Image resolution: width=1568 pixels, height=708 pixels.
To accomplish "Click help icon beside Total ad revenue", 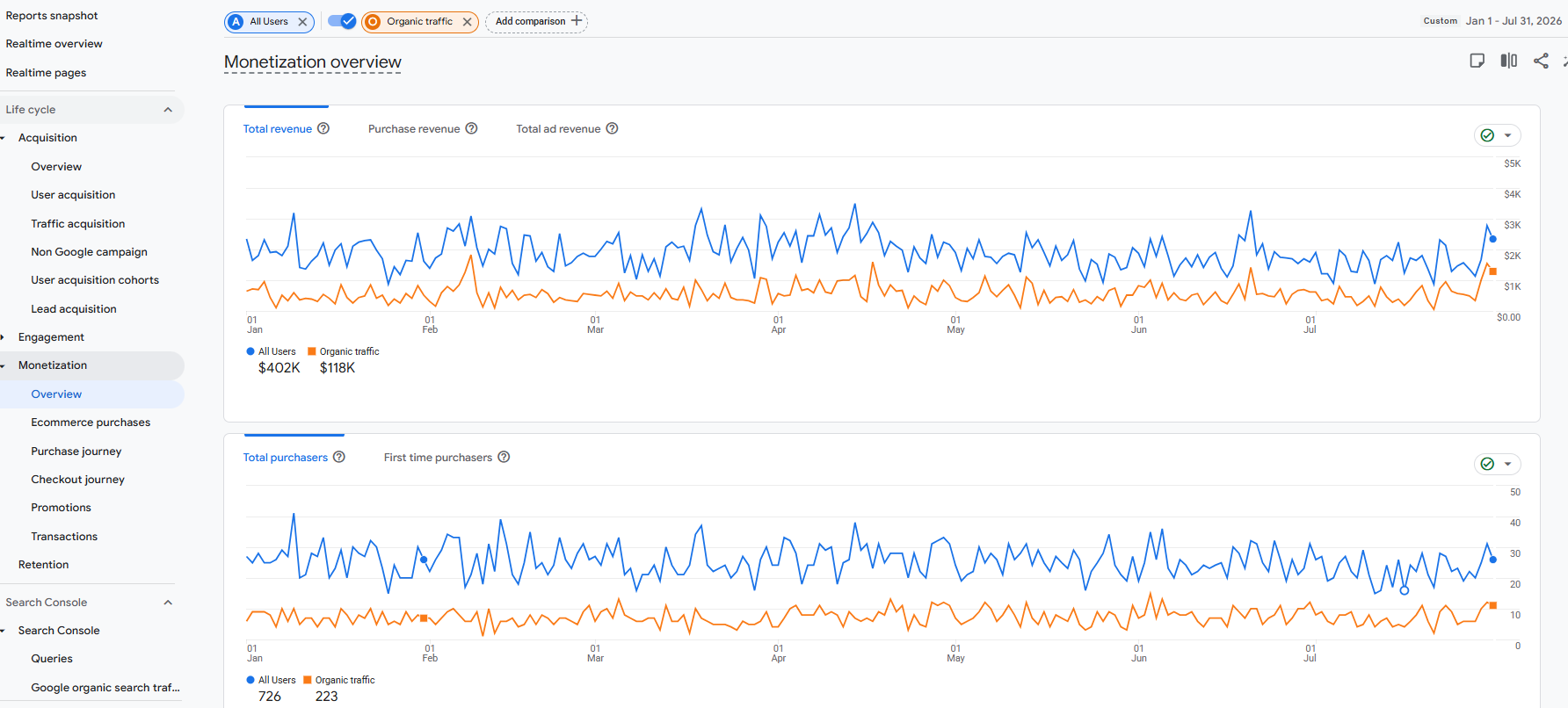I will (613, 128).
